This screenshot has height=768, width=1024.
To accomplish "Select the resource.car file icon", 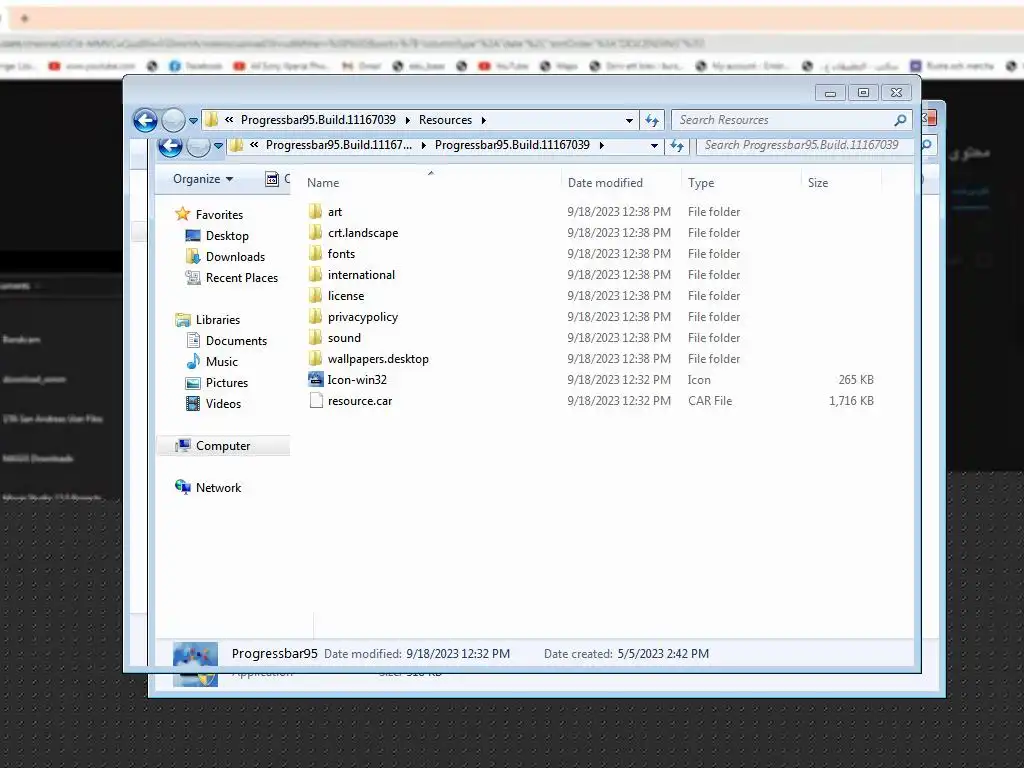I will (x=315, y=400).
